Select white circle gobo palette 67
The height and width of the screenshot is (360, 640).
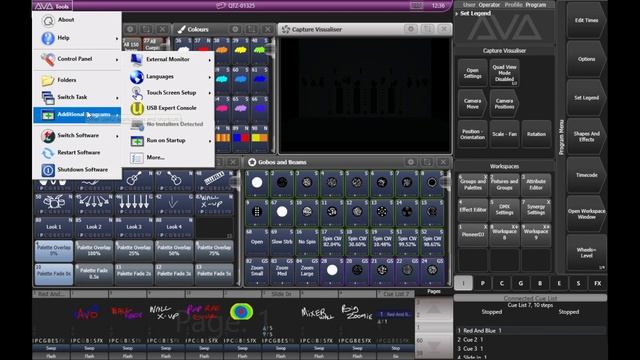coord(282,211)
